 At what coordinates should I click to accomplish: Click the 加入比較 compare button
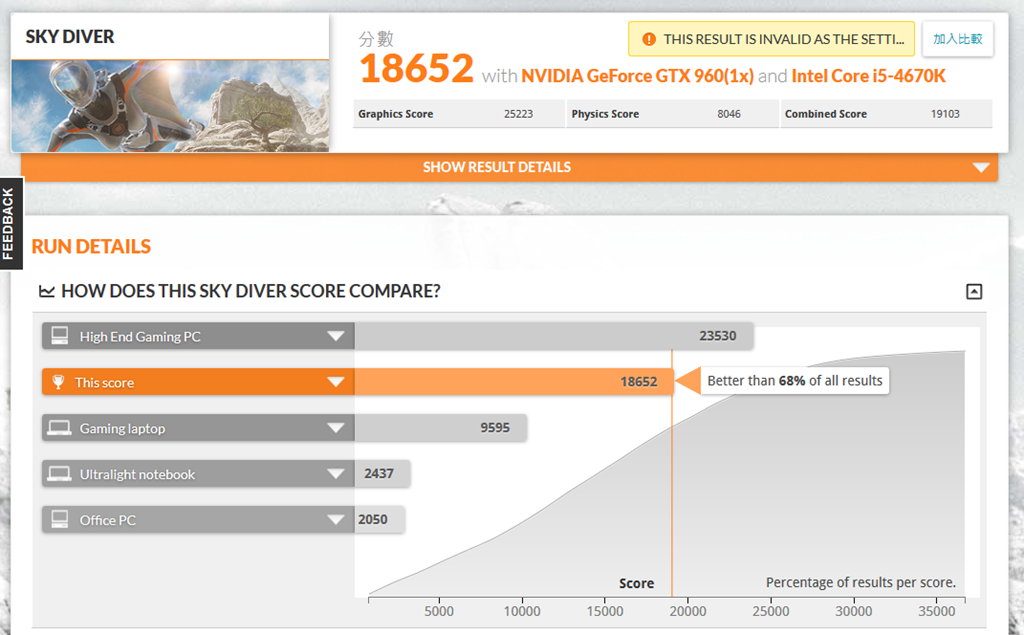point(957,39)
